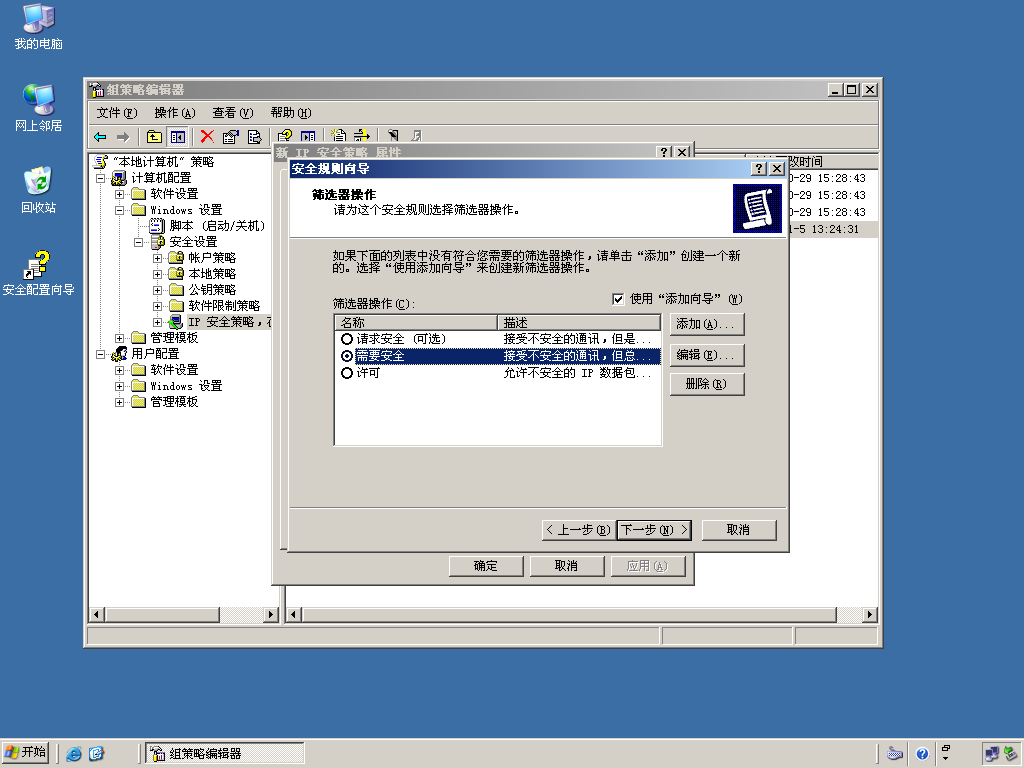Click the 开始 Start button
1024x768 pixels.
26,753
